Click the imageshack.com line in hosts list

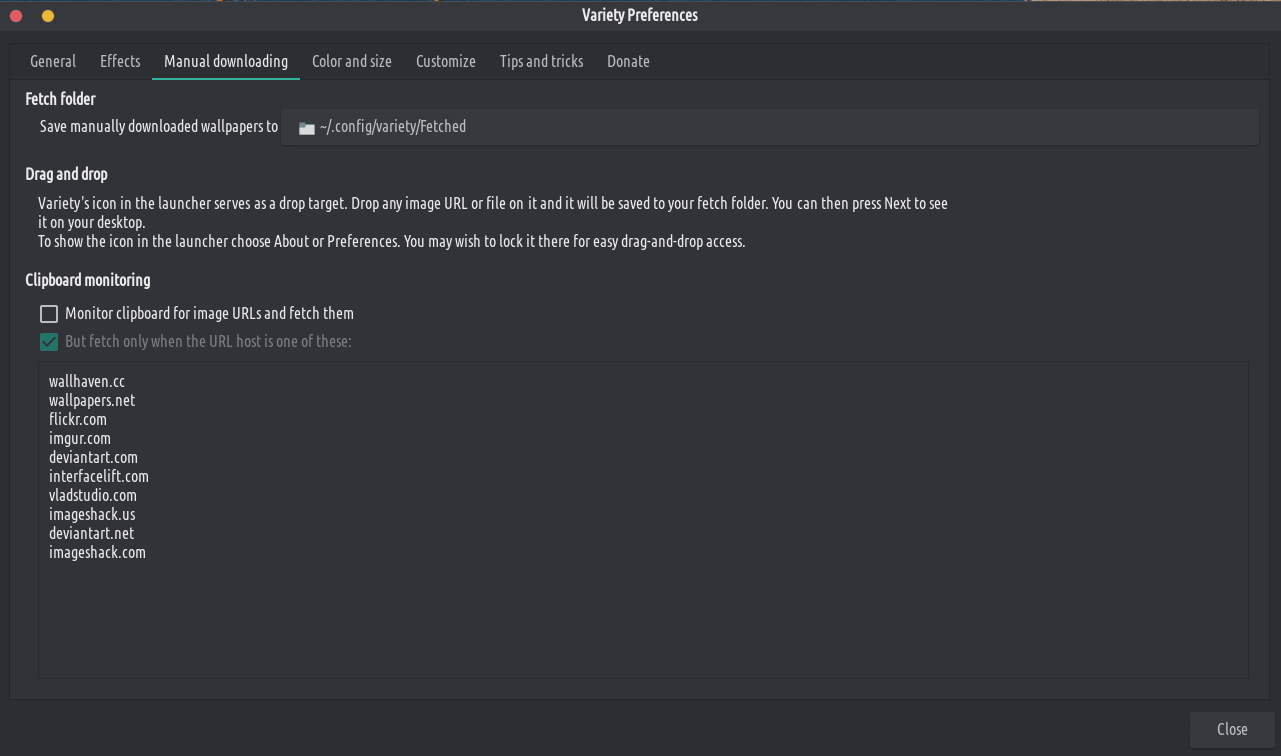(97, 553)
